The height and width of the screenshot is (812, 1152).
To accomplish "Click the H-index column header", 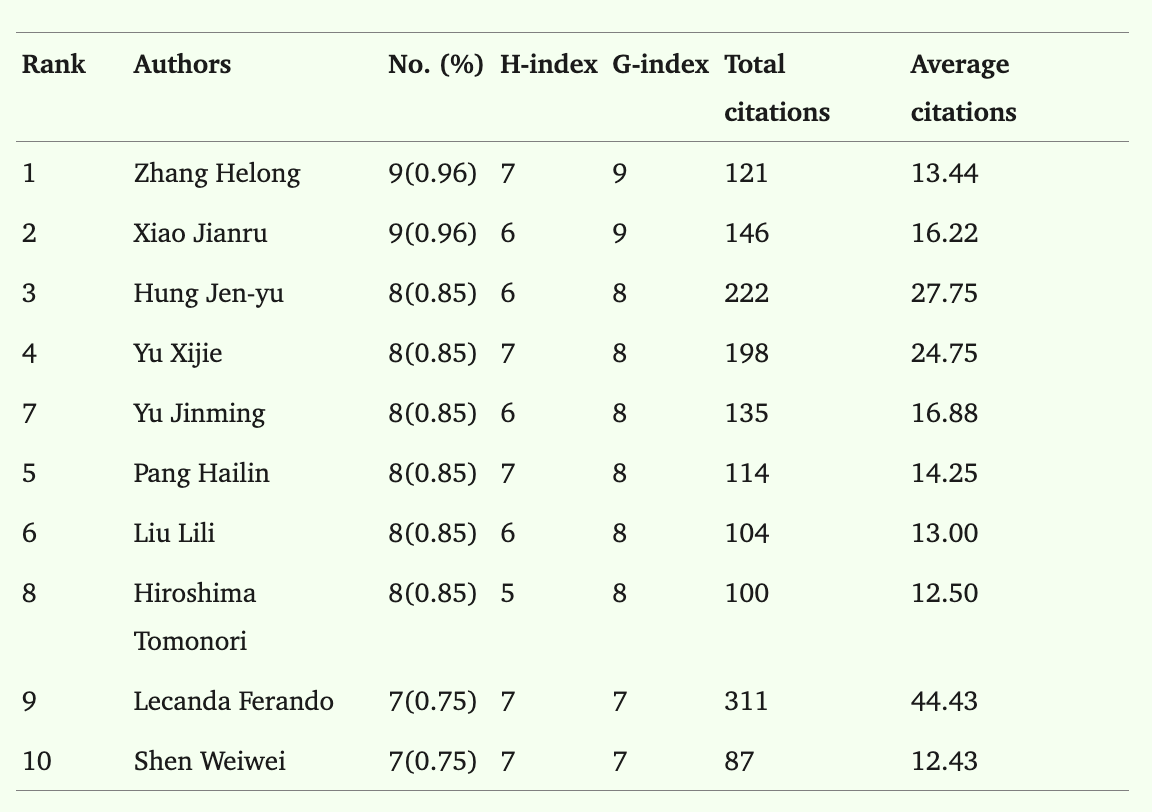I will coord(549,65).
